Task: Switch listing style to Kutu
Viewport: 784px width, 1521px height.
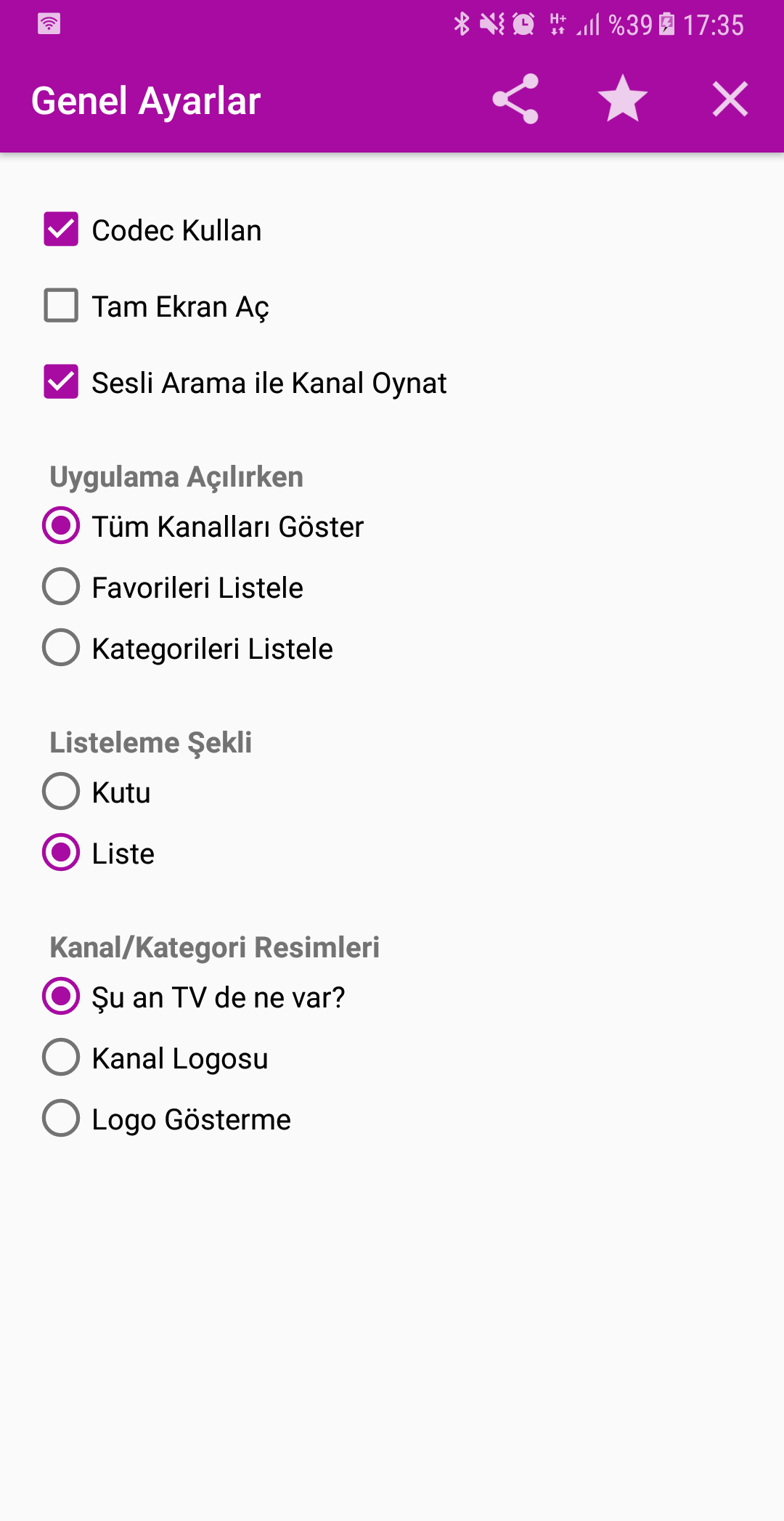Action: point(61,791)
